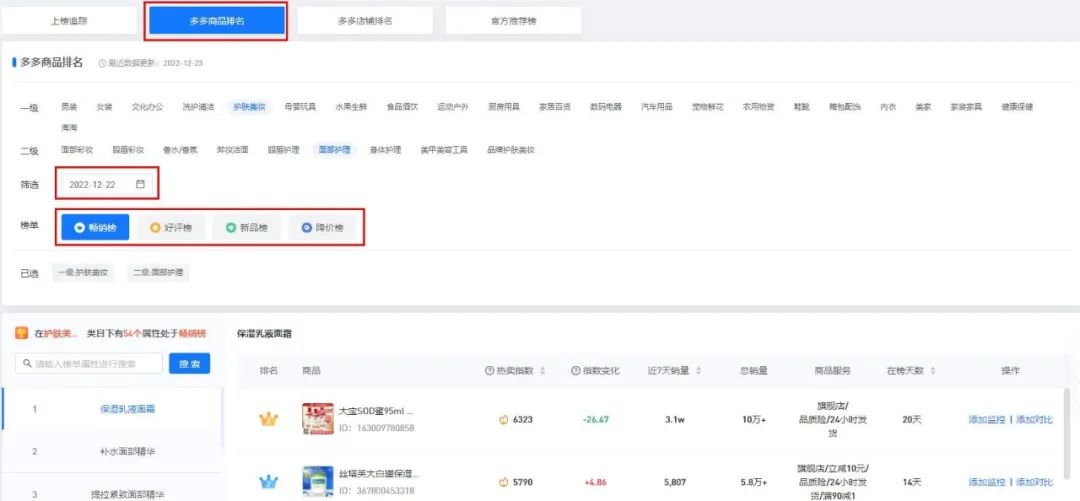Choose 香水/香氛 second-level category
The height and width of the screenshot is (501, 1080).
click(x=180, y=150)
